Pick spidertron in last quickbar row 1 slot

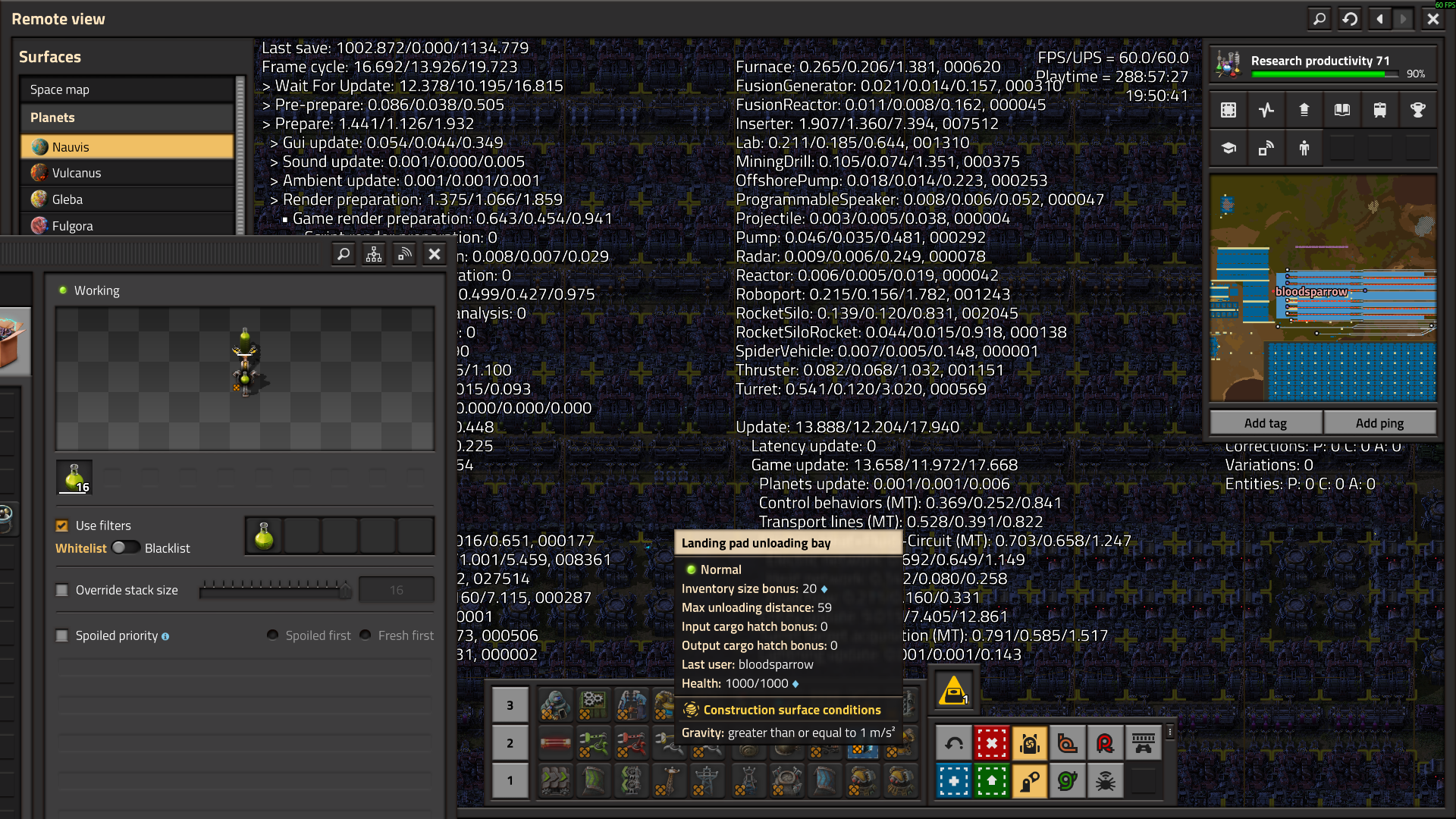[x=901, y=781]
